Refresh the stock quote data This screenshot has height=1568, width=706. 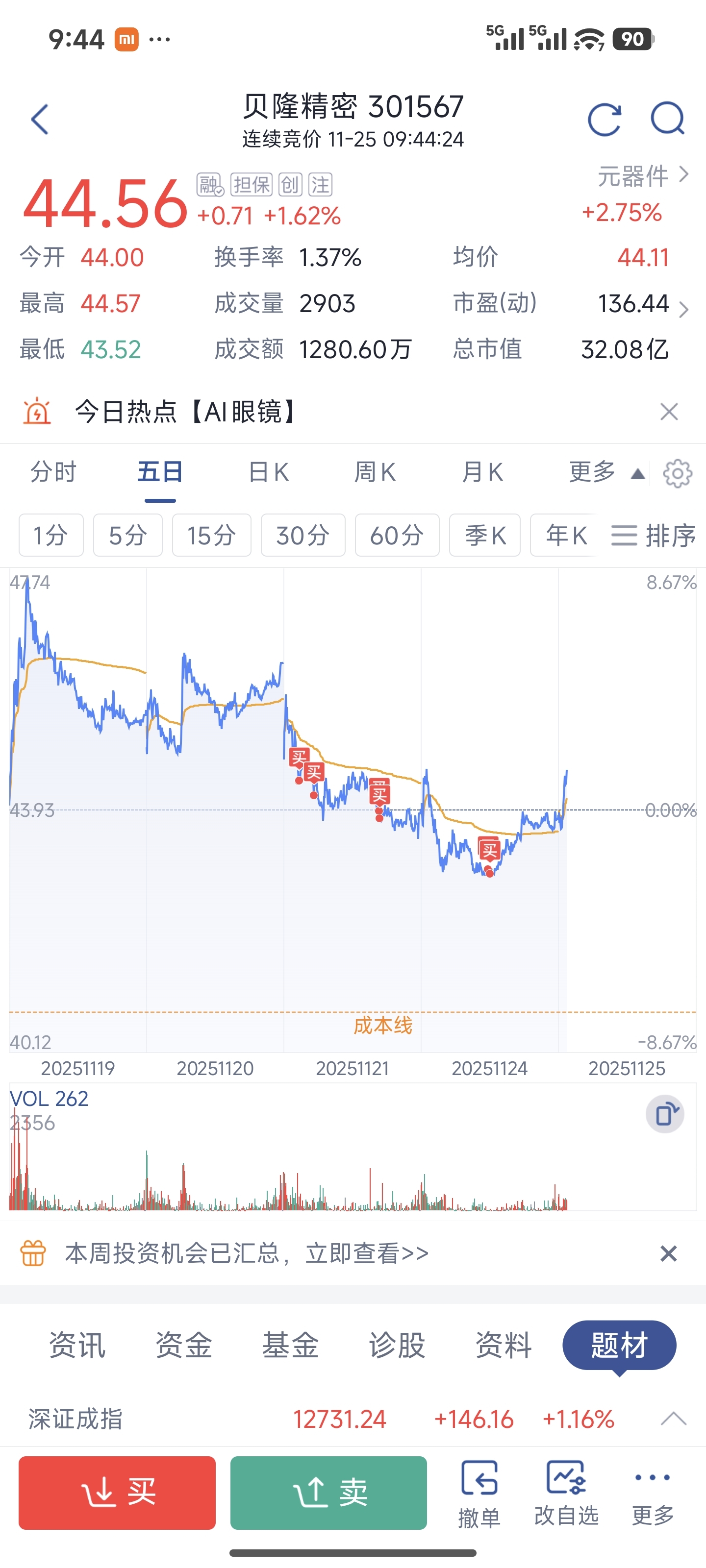[605, 119]
